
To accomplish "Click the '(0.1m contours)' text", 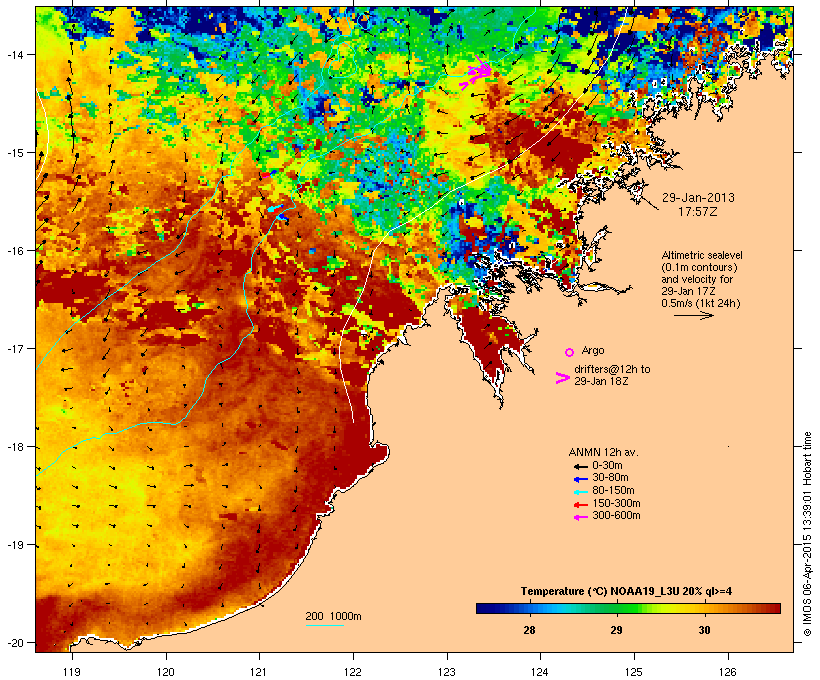I will [699, 267].
